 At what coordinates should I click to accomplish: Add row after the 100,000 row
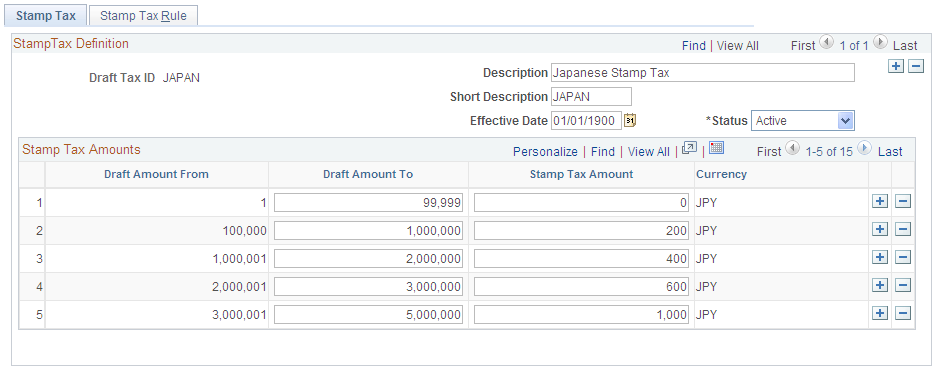(x=880, y=229)
